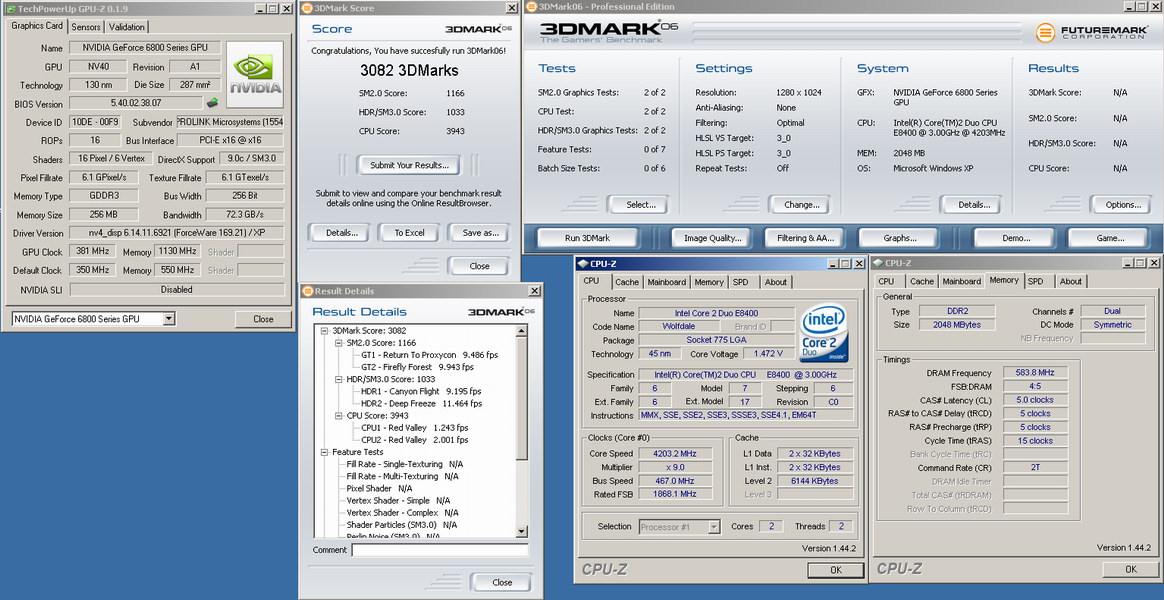
Task: Click the Game button in 3DMark06
Action: coord(1110,238)
